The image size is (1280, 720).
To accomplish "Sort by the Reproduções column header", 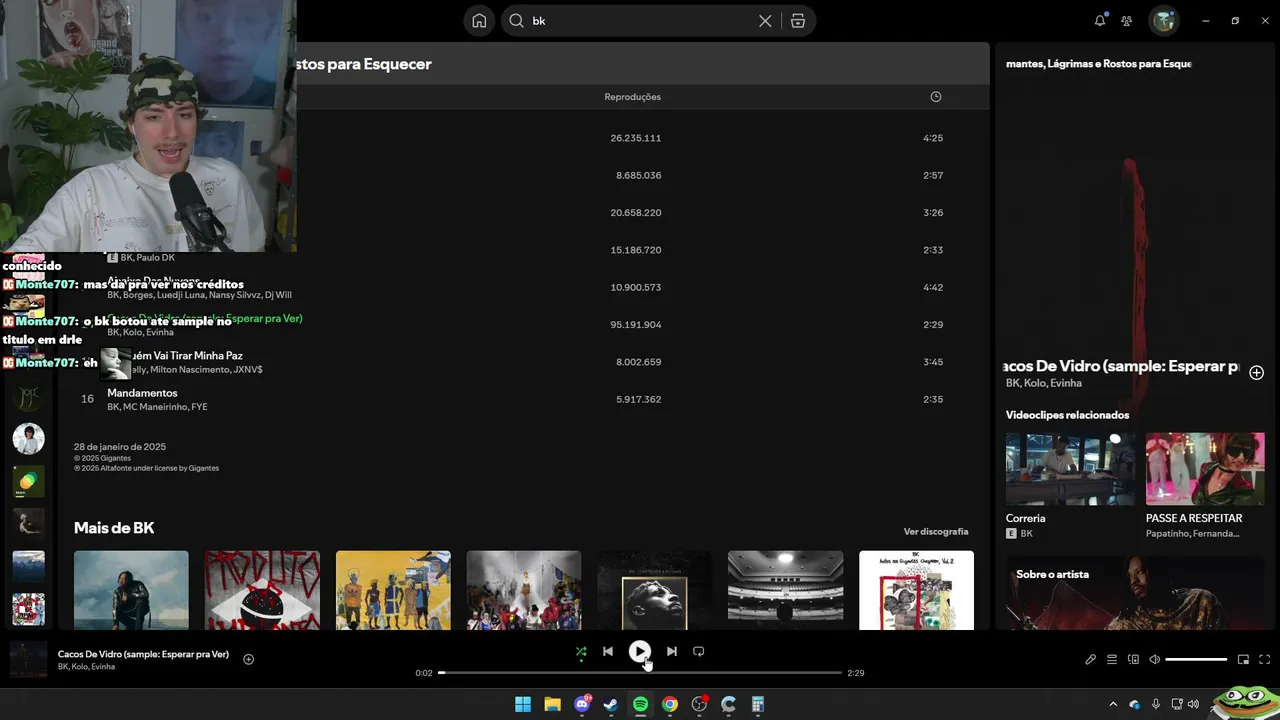I will (632, 97).
